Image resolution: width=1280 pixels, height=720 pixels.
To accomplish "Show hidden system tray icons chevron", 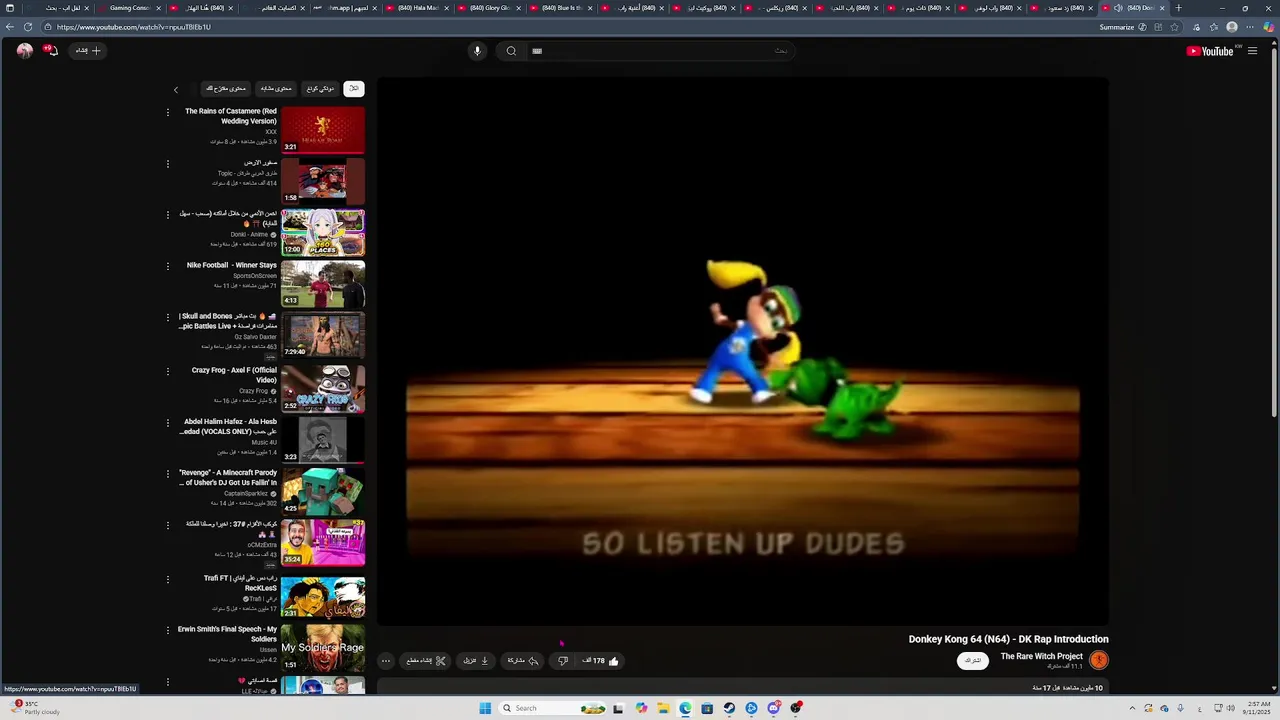I will pyautogui.click(x=1132, y=708).
